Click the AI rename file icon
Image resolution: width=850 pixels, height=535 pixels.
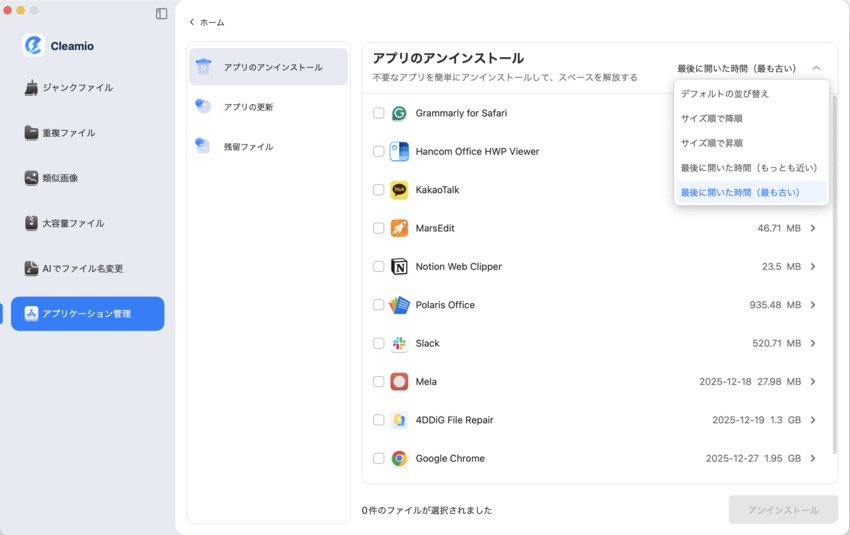coord(31,268)
